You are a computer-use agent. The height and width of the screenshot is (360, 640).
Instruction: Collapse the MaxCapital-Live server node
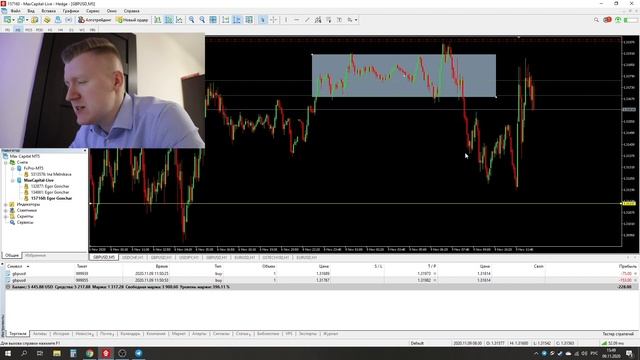tap(13, 180)
